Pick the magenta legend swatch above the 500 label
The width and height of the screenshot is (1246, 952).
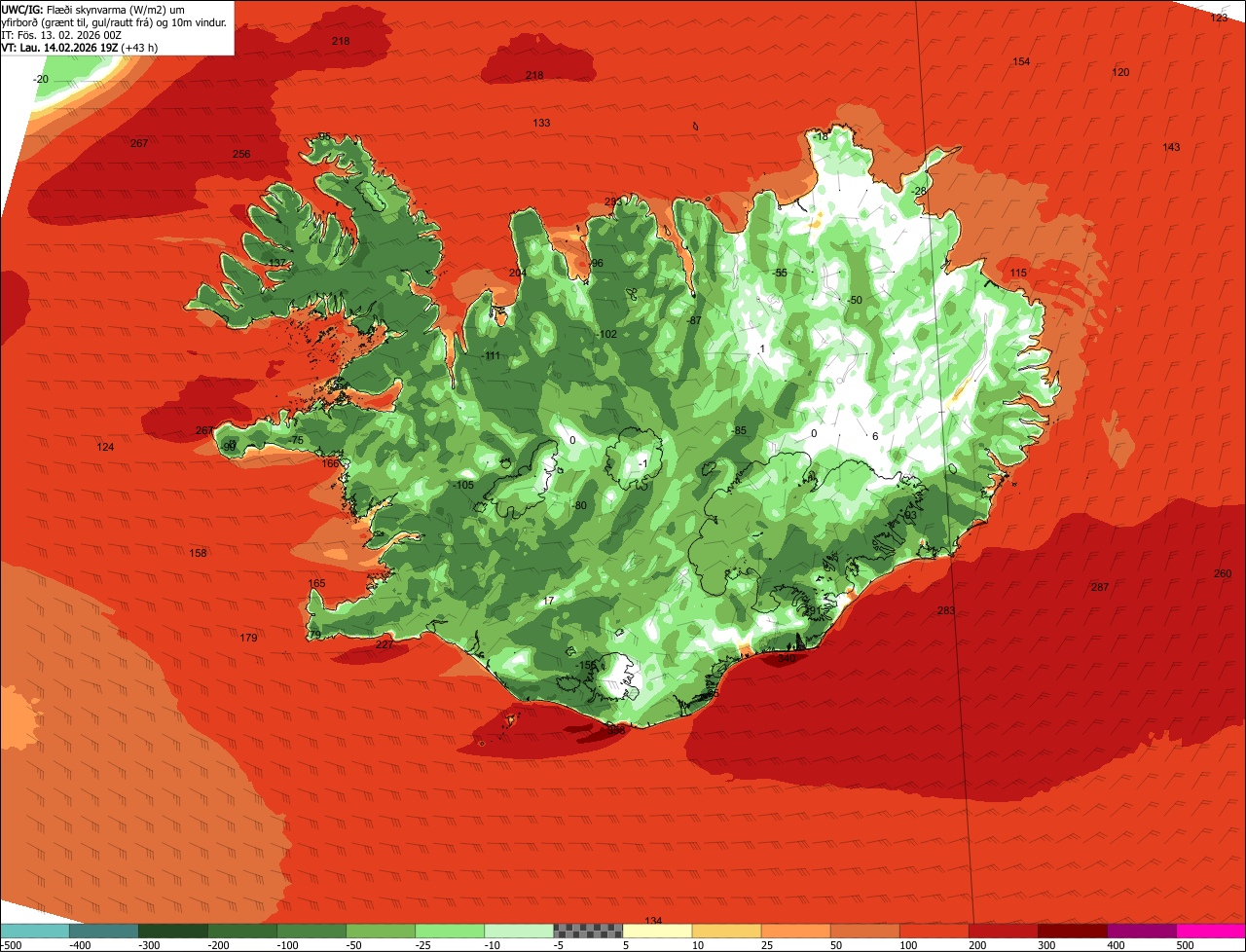click(x=1211, y=931)
